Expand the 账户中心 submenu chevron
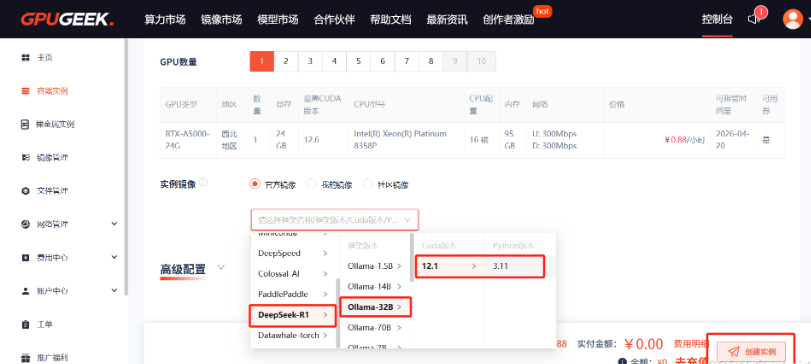811x364 pixels. [x=114, y=291]
